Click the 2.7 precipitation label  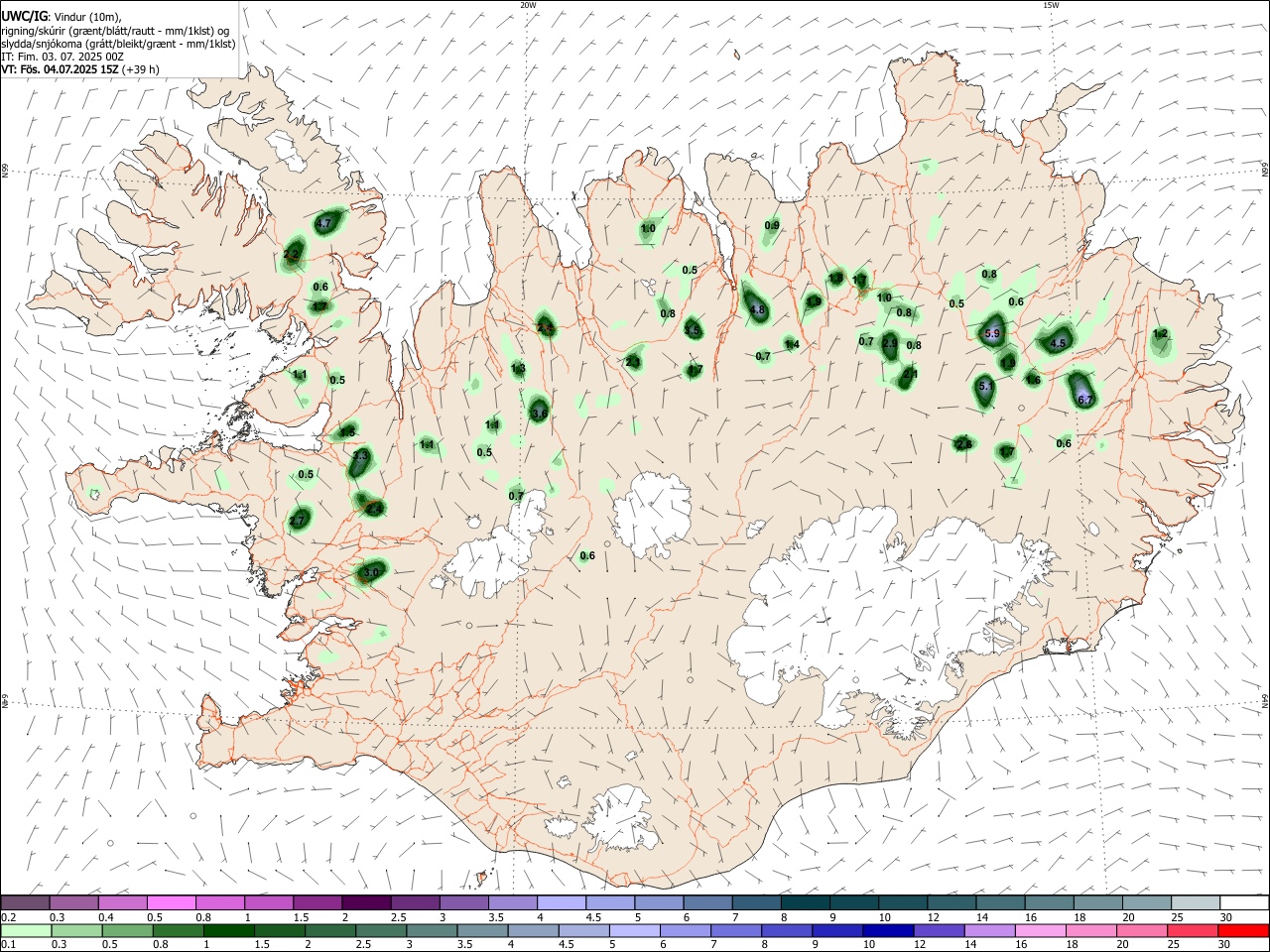(297, 521)
